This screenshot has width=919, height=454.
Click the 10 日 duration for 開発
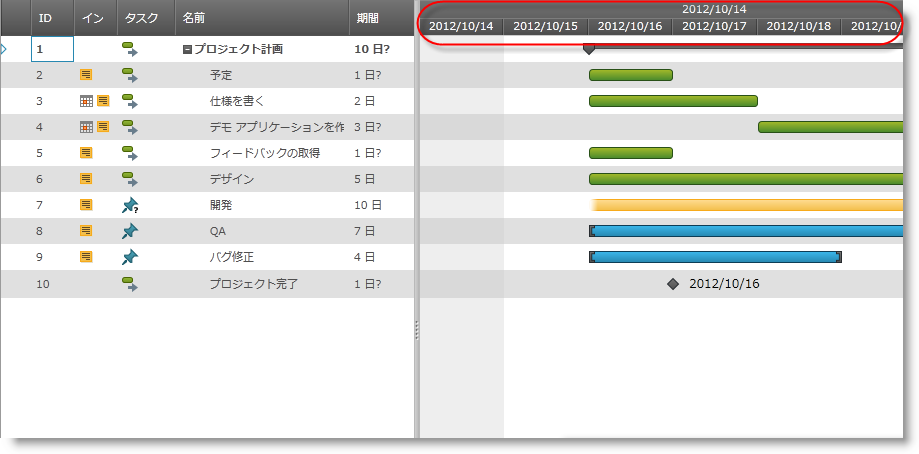(368, 205)
